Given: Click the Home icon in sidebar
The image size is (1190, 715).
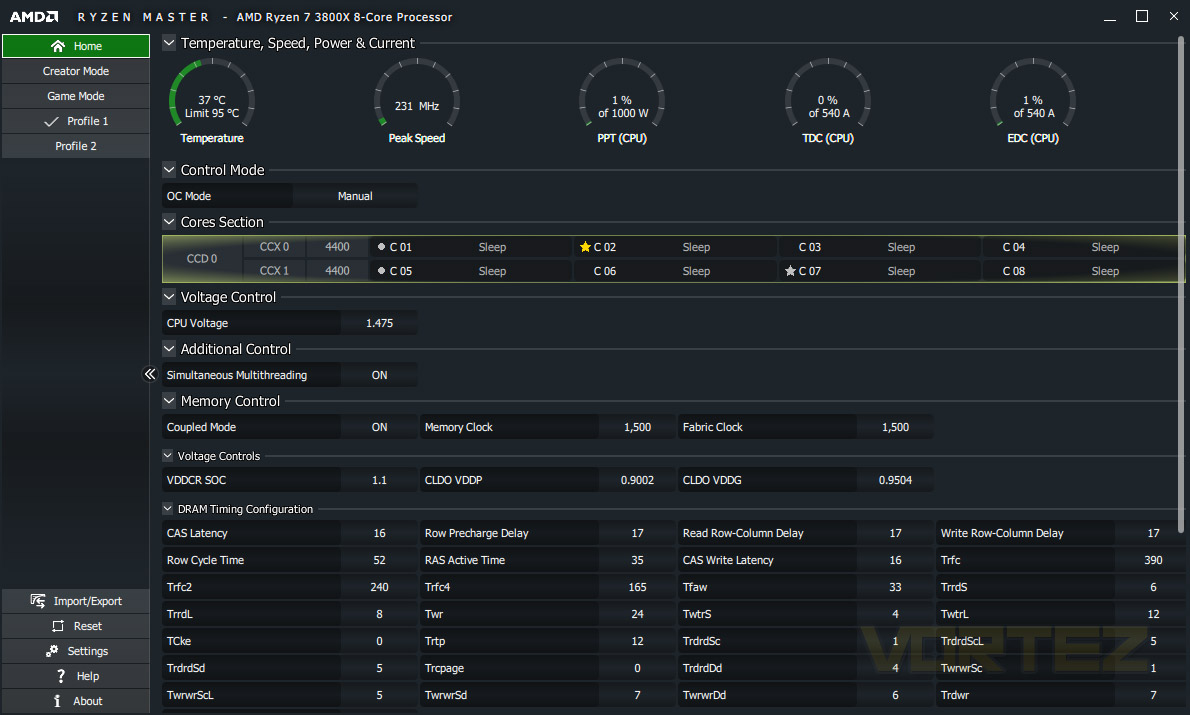Looking at the screenshot, I should [58, 46].
